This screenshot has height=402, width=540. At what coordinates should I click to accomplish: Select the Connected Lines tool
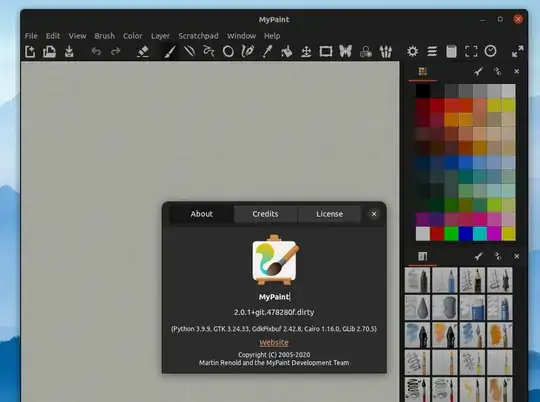pyautogui.click(x=209, y=52)
